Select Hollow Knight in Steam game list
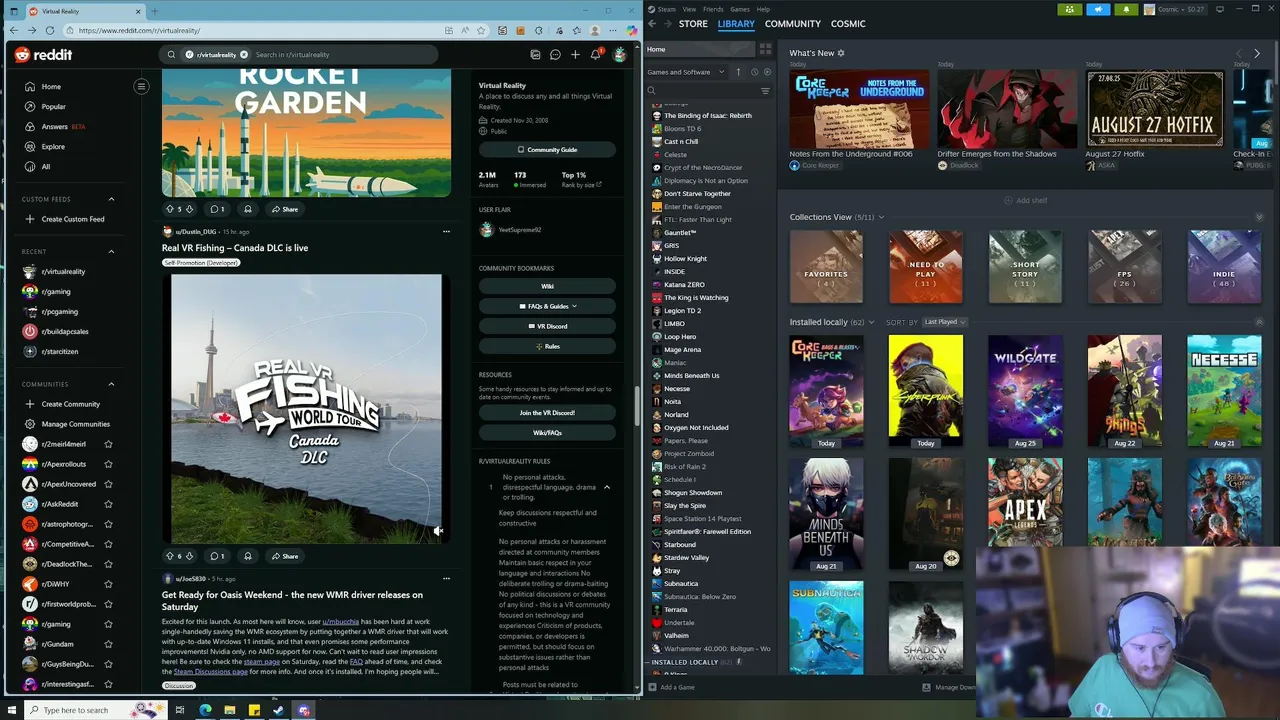The height and width of the screenshot is (720, 1280). [685, 259]
